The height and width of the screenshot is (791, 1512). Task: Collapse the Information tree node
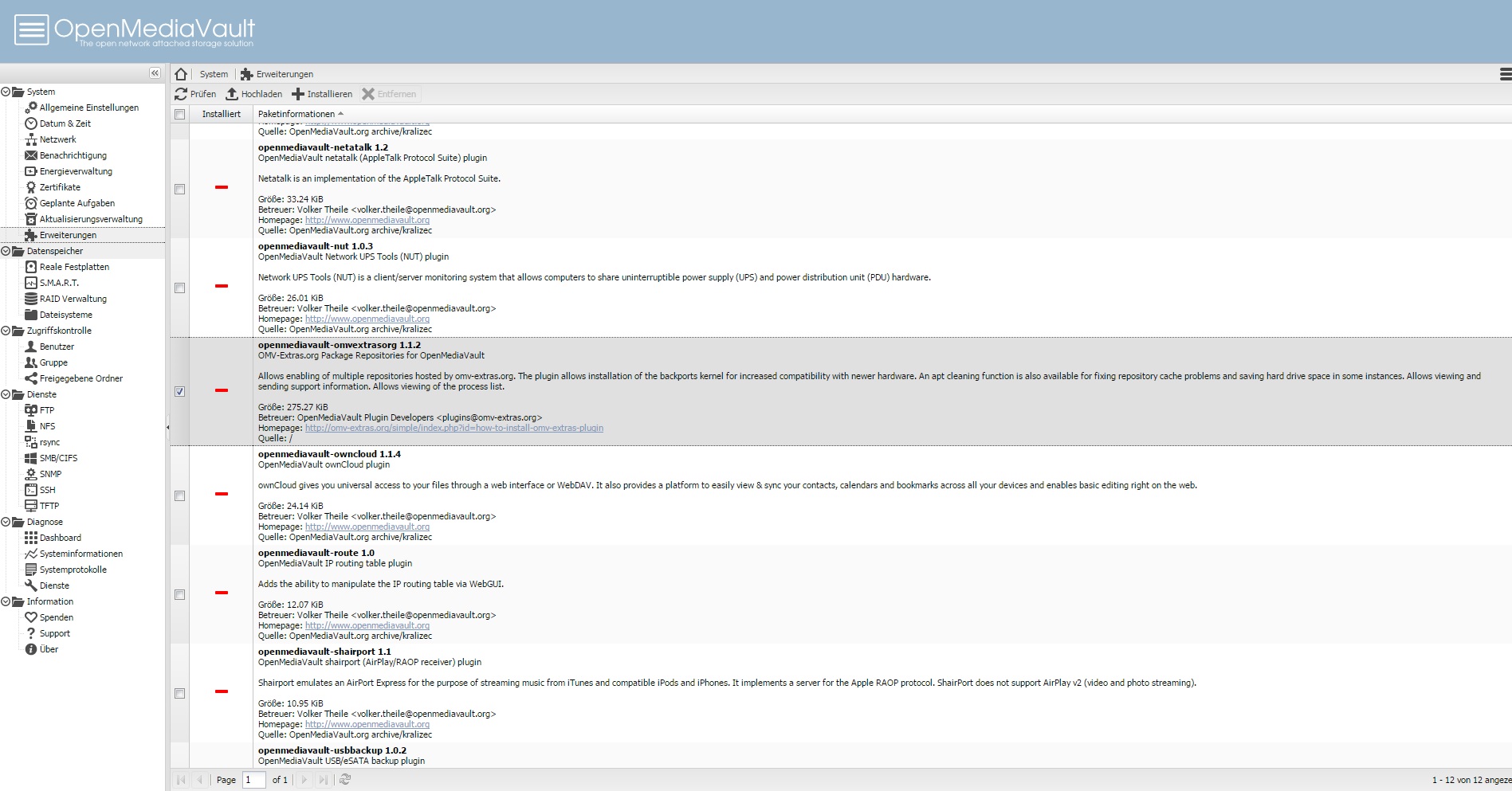6,601
